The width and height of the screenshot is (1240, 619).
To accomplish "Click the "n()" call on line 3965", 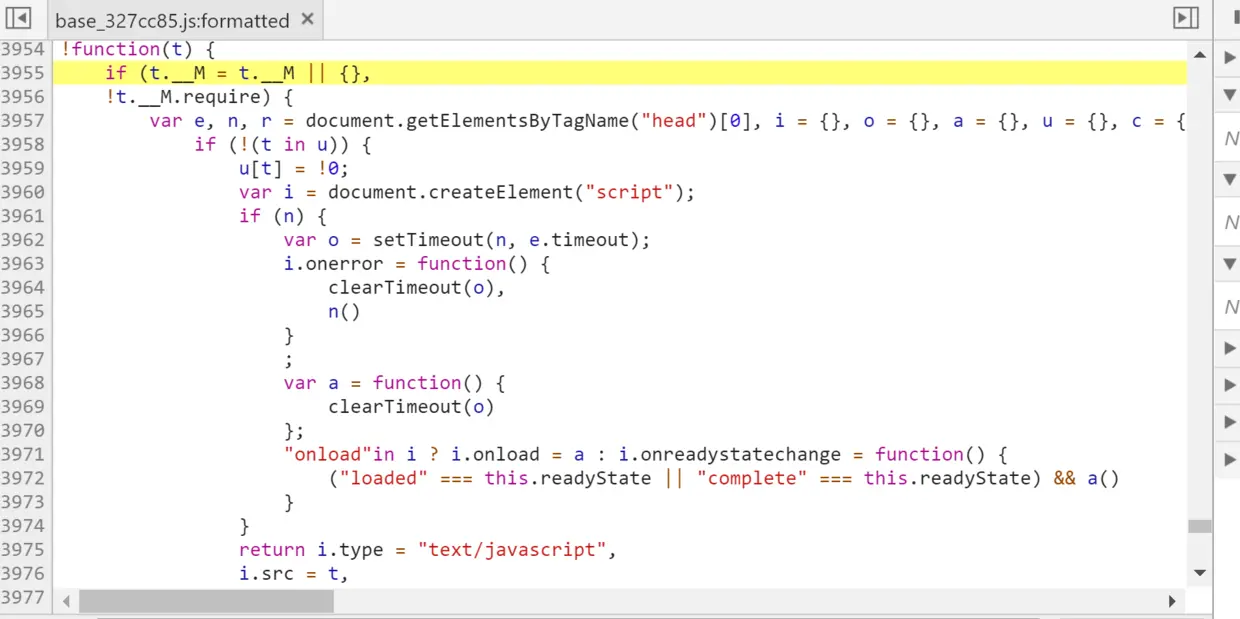I will click(x=345, y=311).
